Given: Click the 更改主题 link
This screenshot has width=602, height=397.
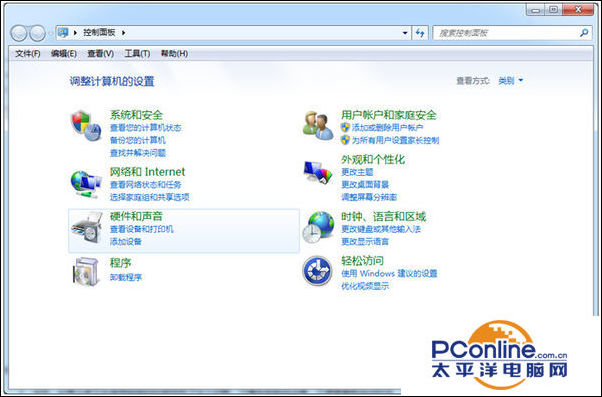Looking at the screenshot, I should 357,172.
